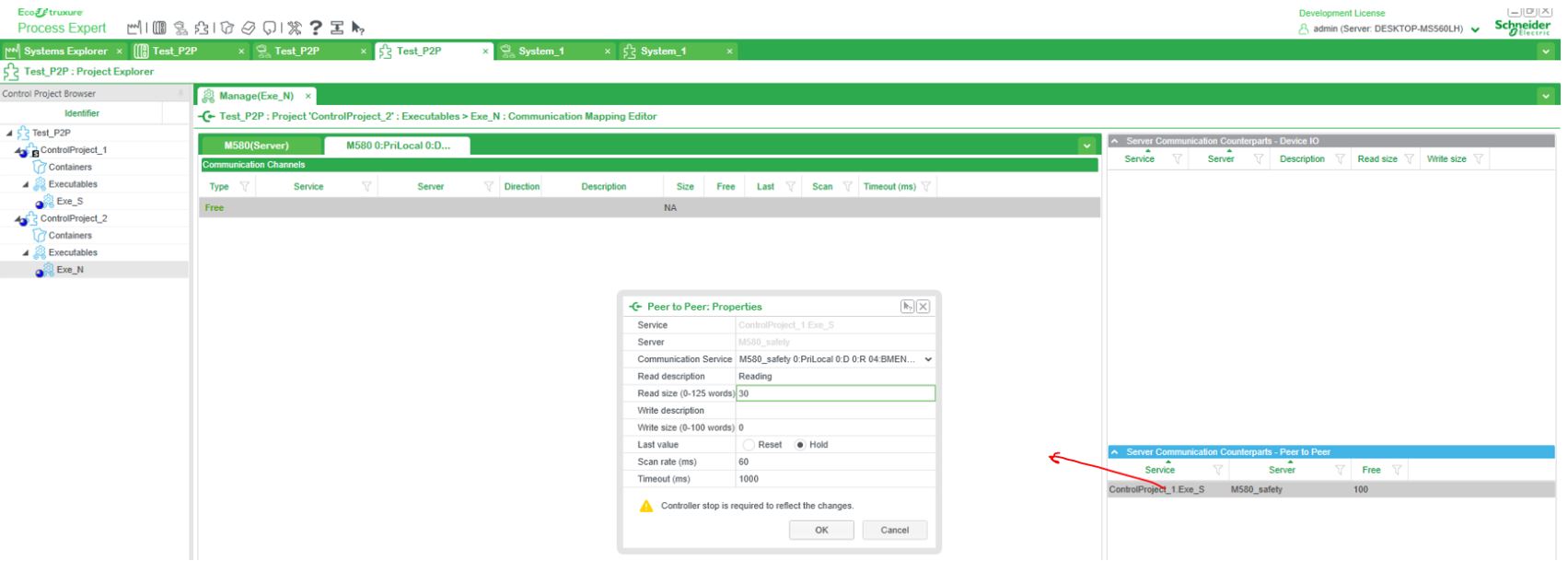Click the Write description field
1568x561 pixels.
pos(835,411)
